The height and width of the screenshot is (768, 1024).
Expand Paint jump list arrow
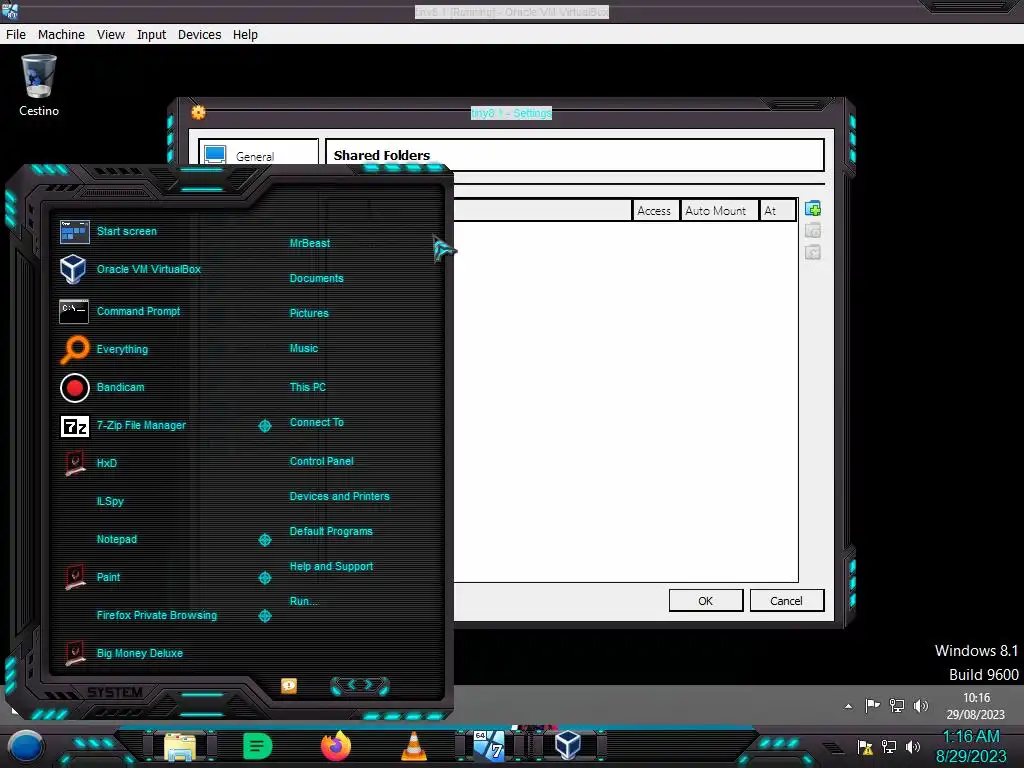[264, 577]
